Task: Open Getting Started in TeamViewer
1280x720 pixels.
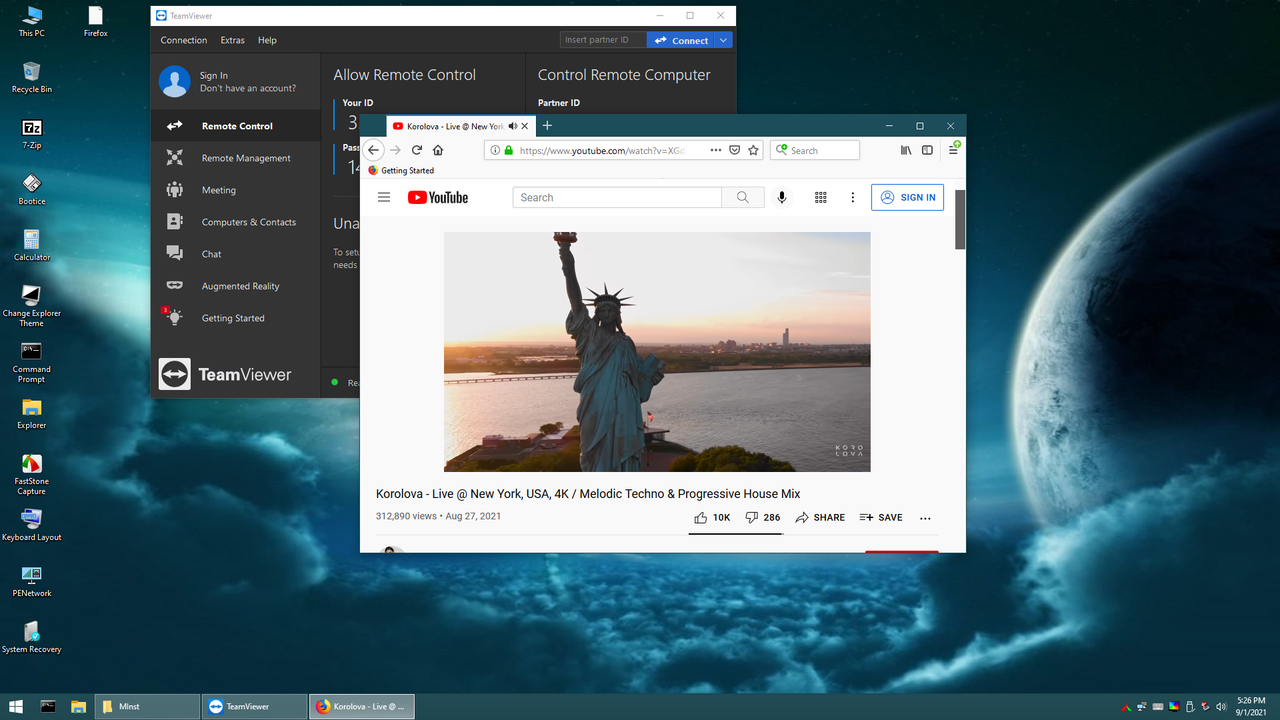Action: pos(236,318)
